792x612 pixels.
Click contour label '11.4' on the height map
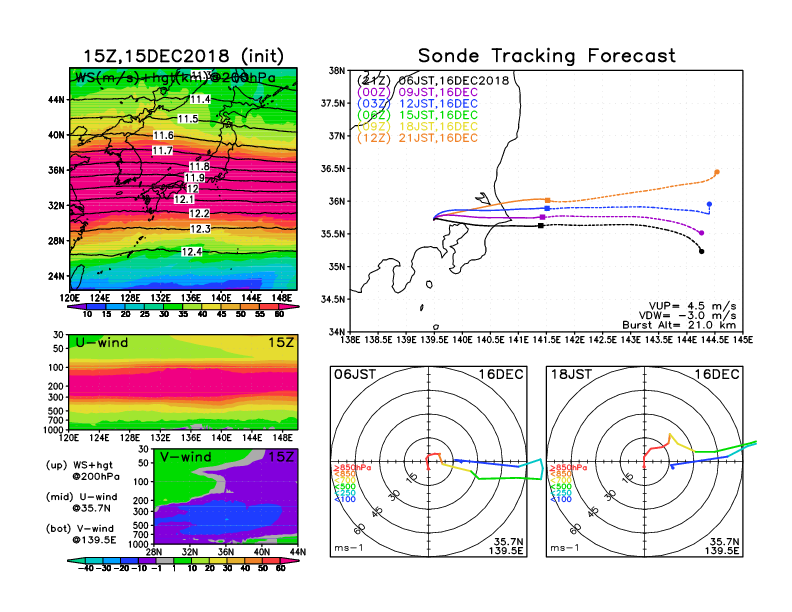click(200, 99)
